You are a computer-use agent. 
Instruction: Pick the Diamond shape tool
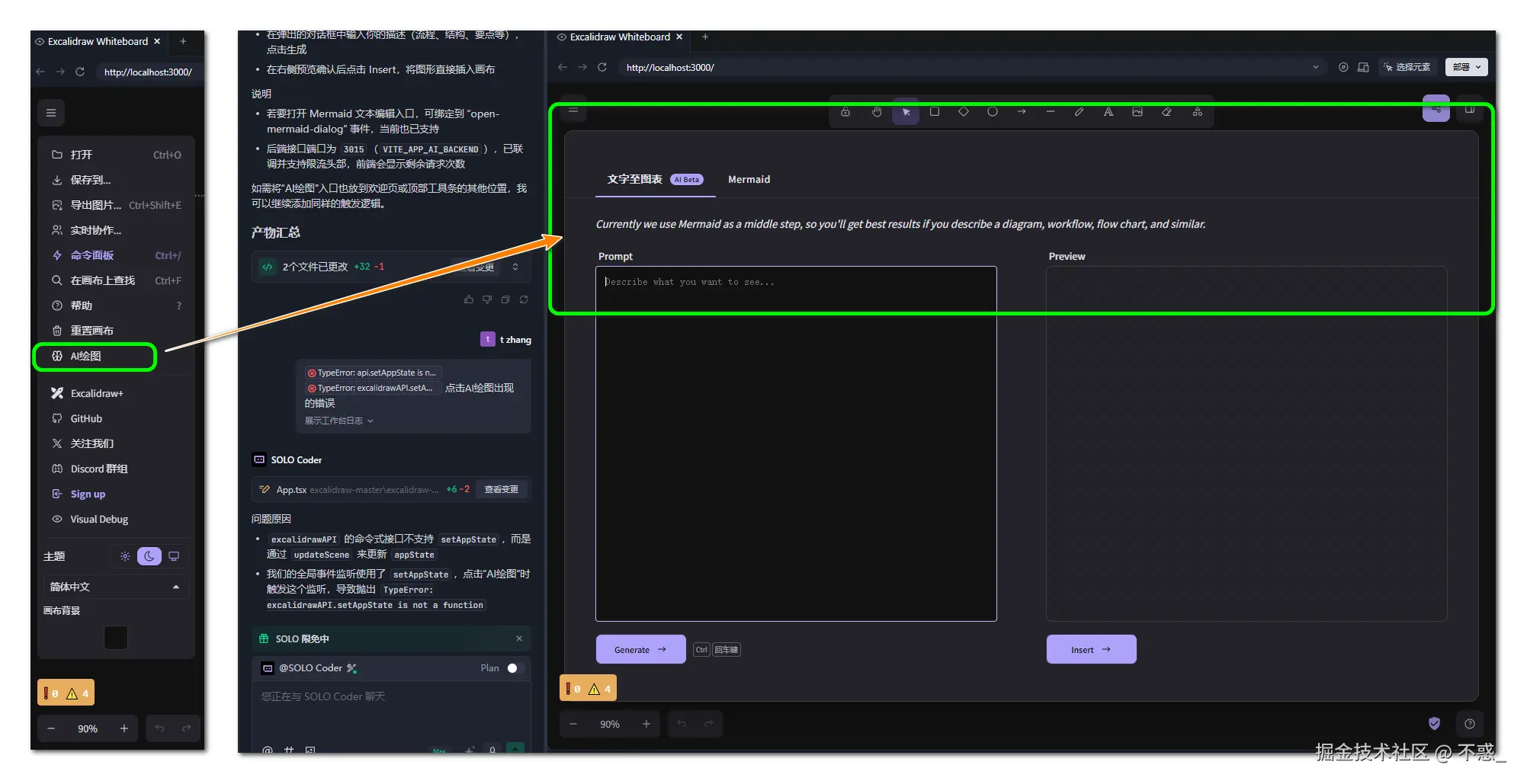[x=964, y=112]
